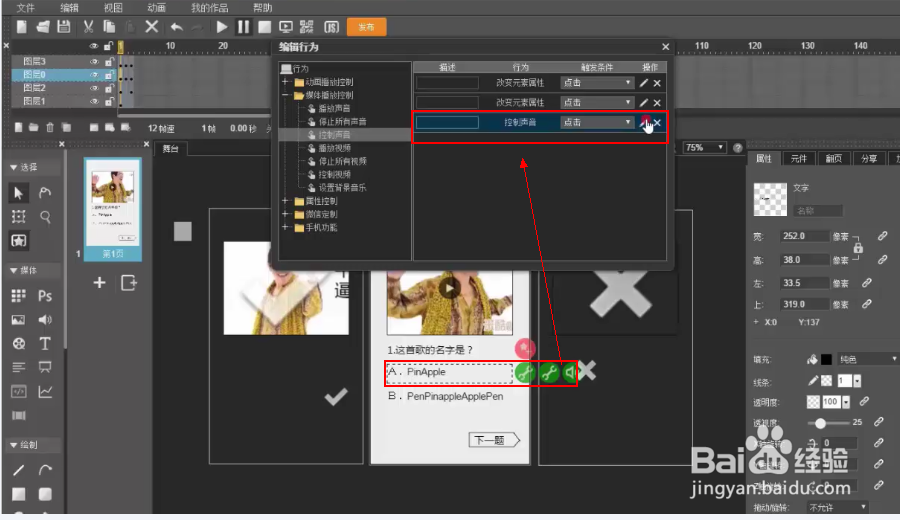This screenshot has height=520, width=900.
Task: Switch to the 分享 tab
Action: click(x=868, y=159)
